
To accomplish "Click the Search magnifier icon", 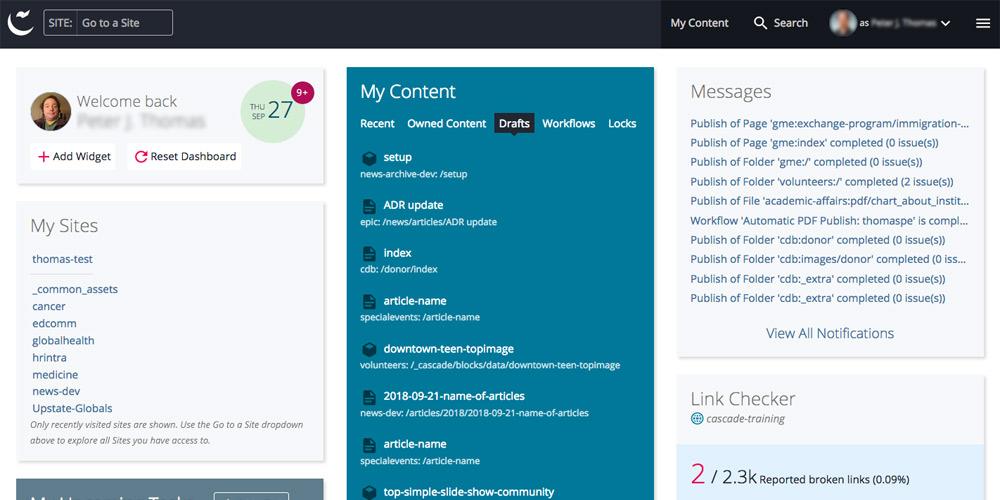I will (760, 23).
